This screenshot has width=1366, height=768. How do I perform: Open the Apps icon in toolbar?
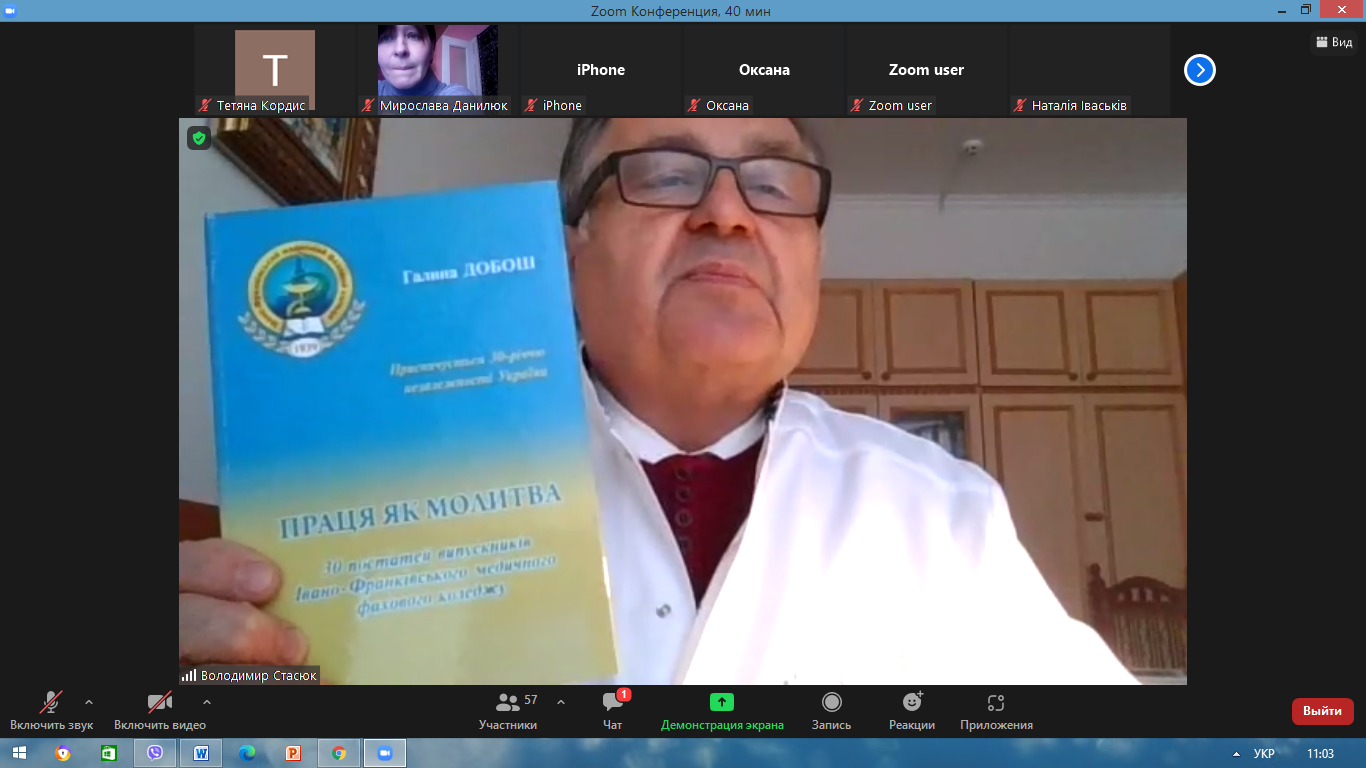[995, 702]
